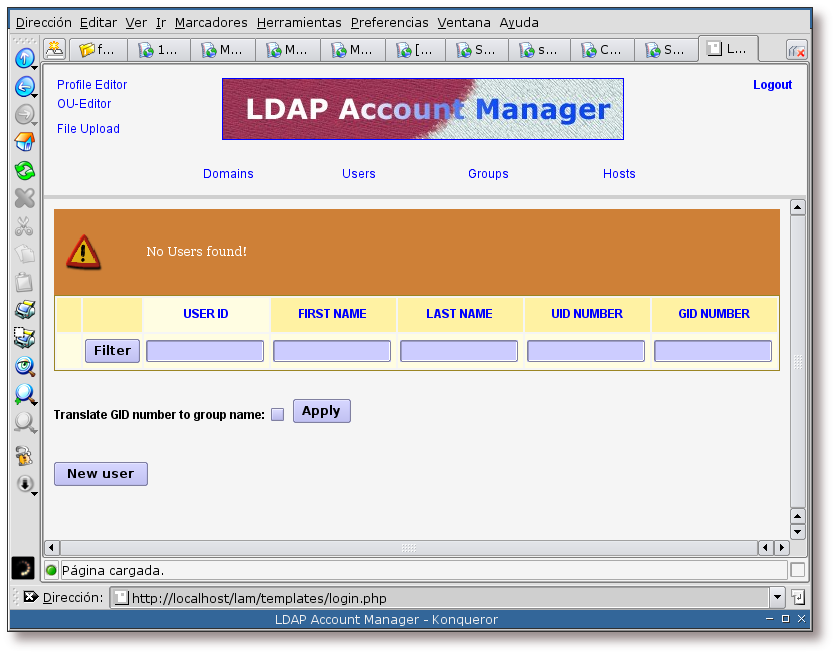Click the User ID filter input field

pyautogui.click(x=205, y=351)
